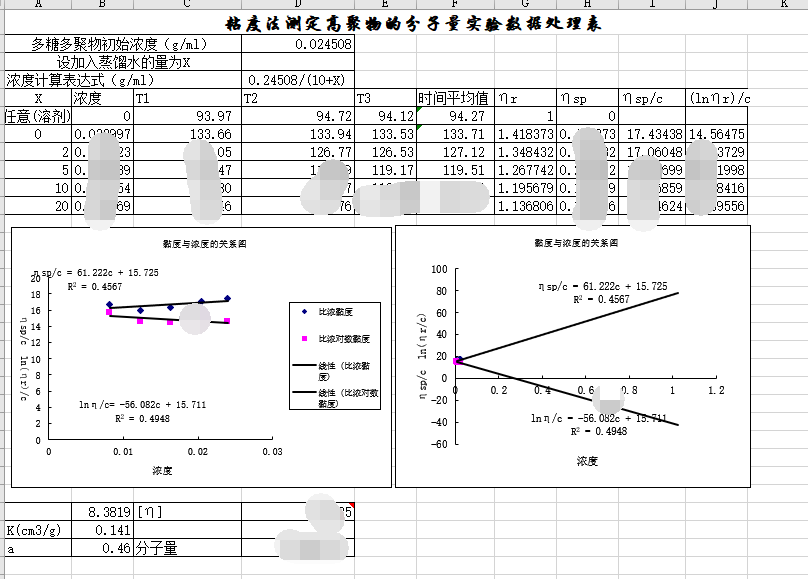Select the left chart's title 黏度与浓度的关系图
This screenshot has width=808, height=579.
(x=198, y=243)
